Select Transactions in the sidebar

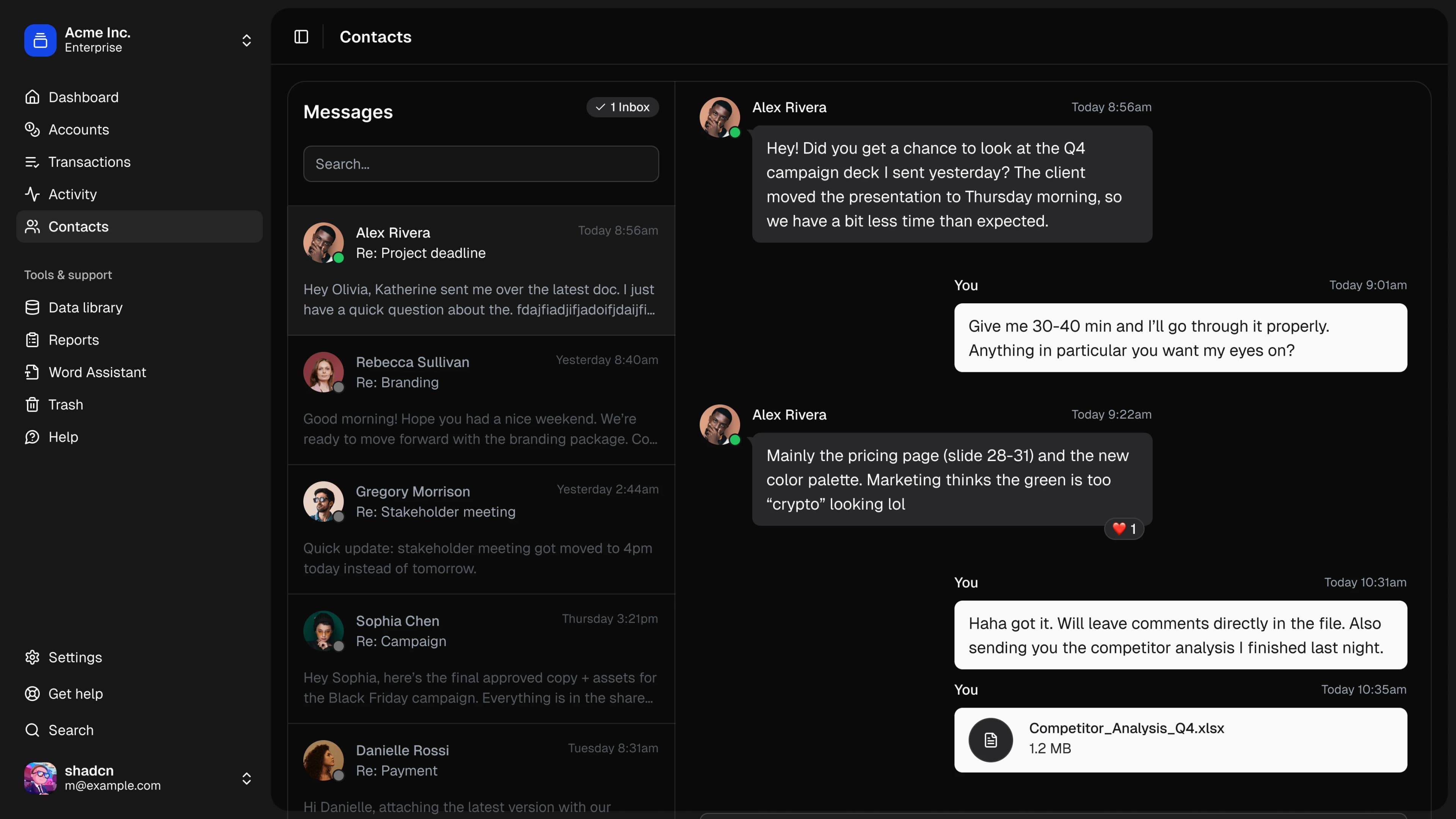point(89,162)
